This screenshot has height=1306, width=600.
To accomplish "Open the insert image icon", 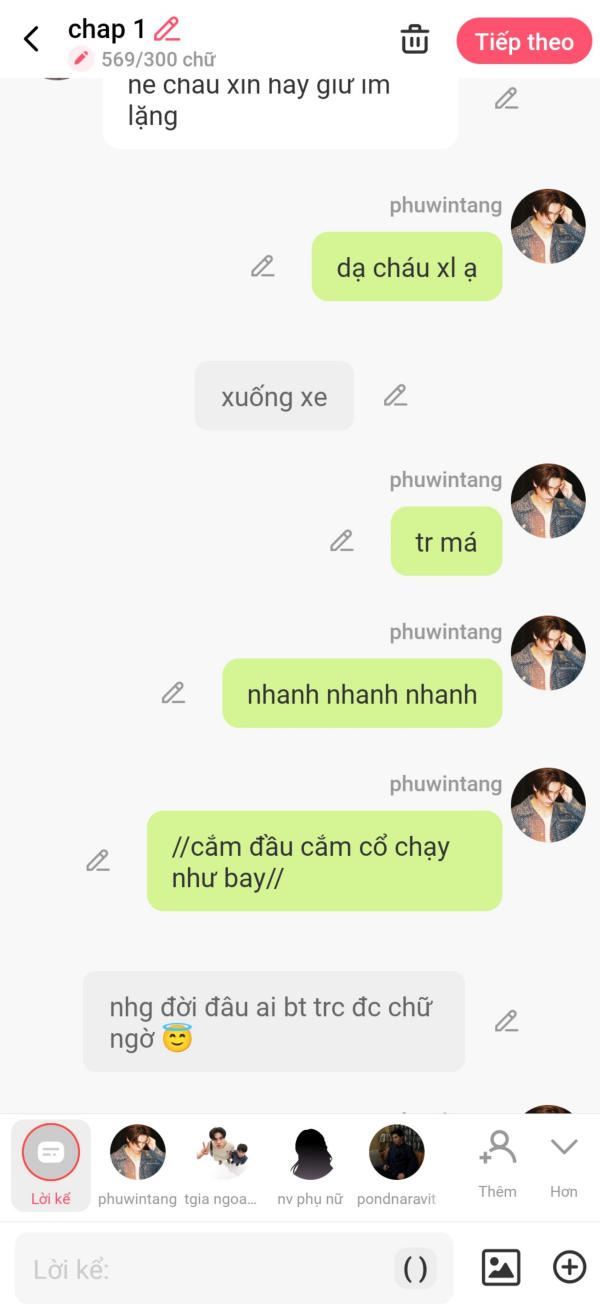I will point(501,1267).
